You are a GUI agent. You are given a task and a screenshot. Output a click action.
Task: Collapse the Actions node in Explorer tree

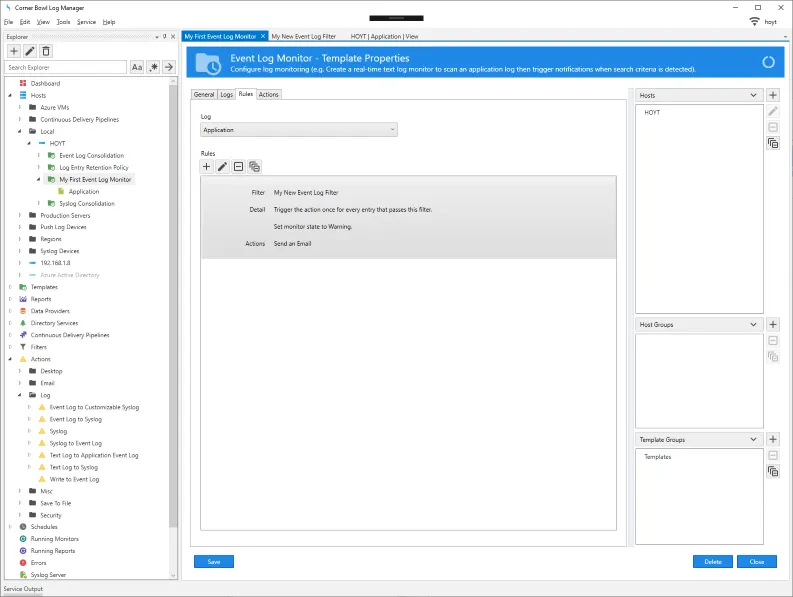pos(11,359)
